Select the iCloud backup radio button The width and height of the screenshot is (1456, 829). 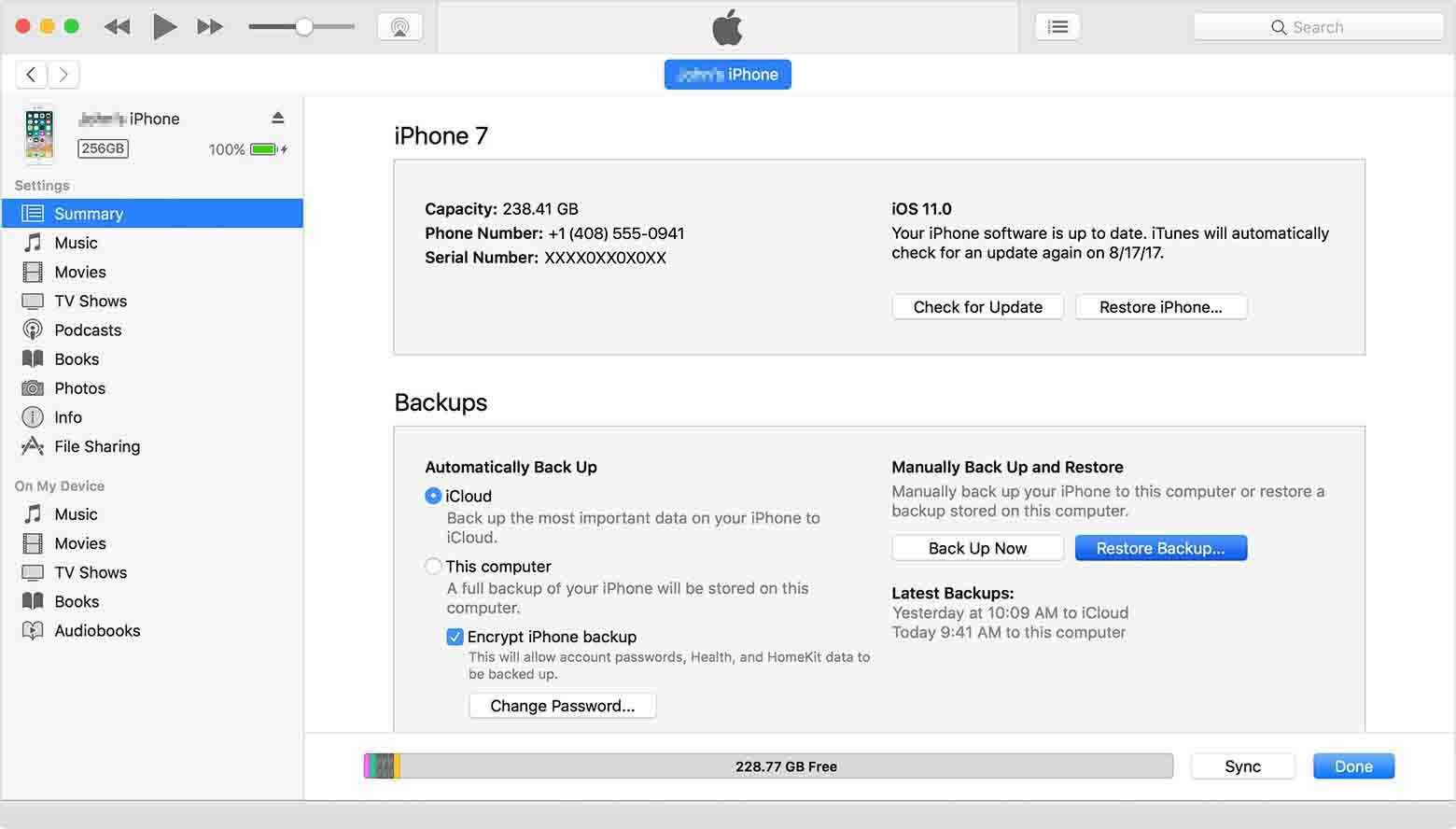click(433, 496)
